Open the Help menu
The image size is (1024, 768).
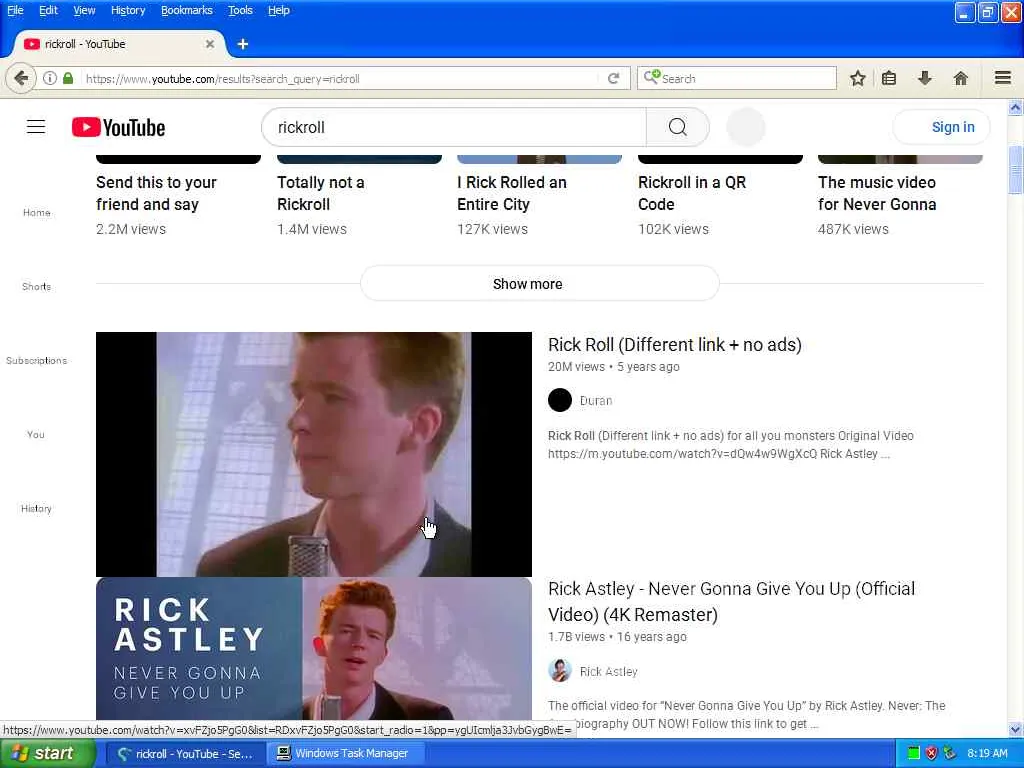coord(279,10)
